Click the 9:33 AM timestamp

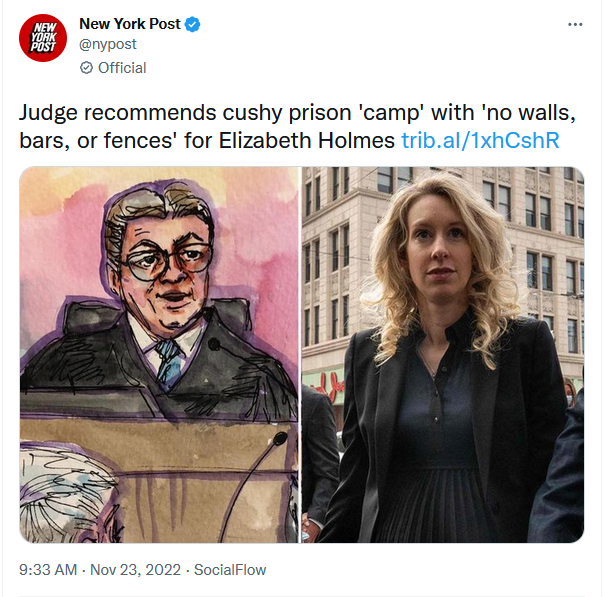click(48, 570)
